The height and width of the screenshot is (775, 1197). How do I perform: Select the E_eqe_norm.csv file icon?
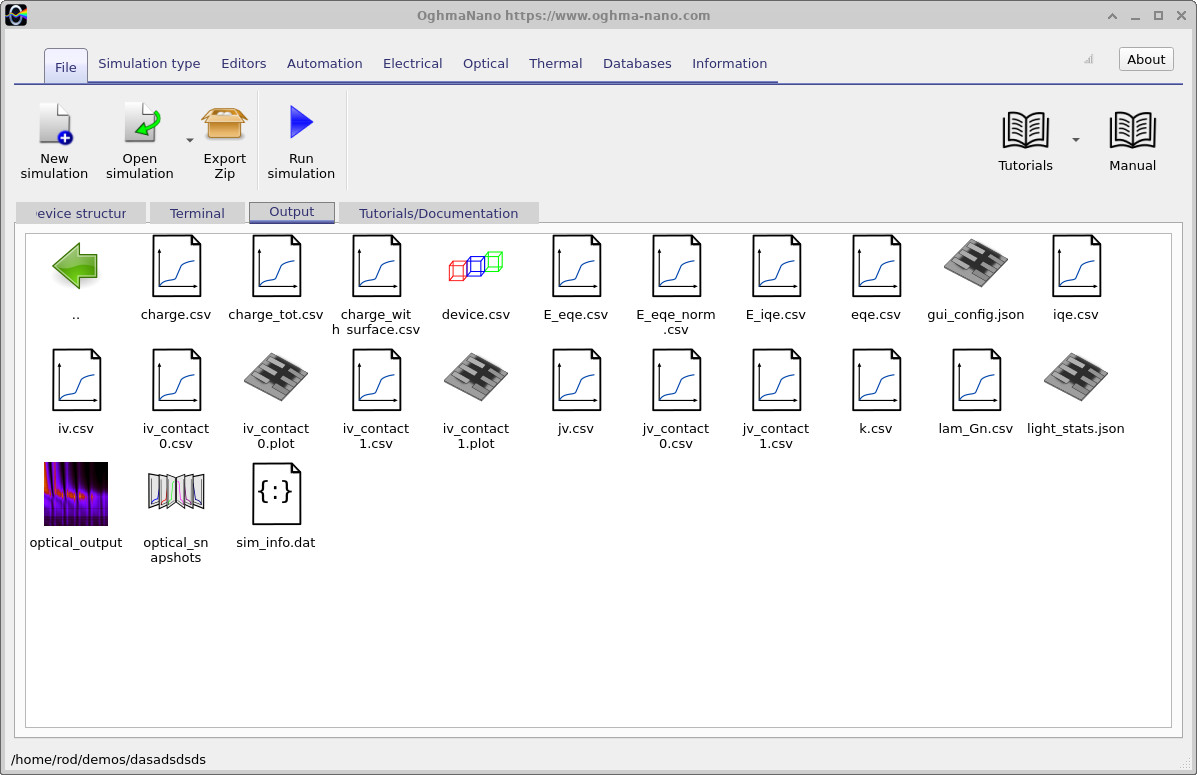click(676, 266)
